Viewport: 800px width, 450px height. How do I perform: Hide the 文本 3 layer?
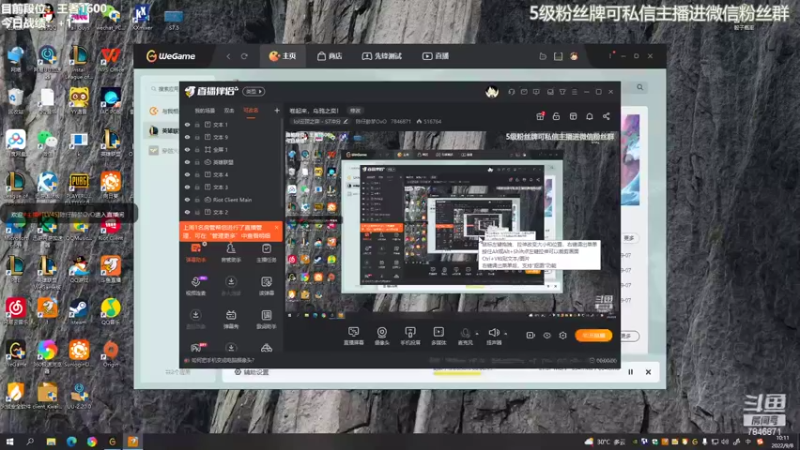click(x=187, y=187)
